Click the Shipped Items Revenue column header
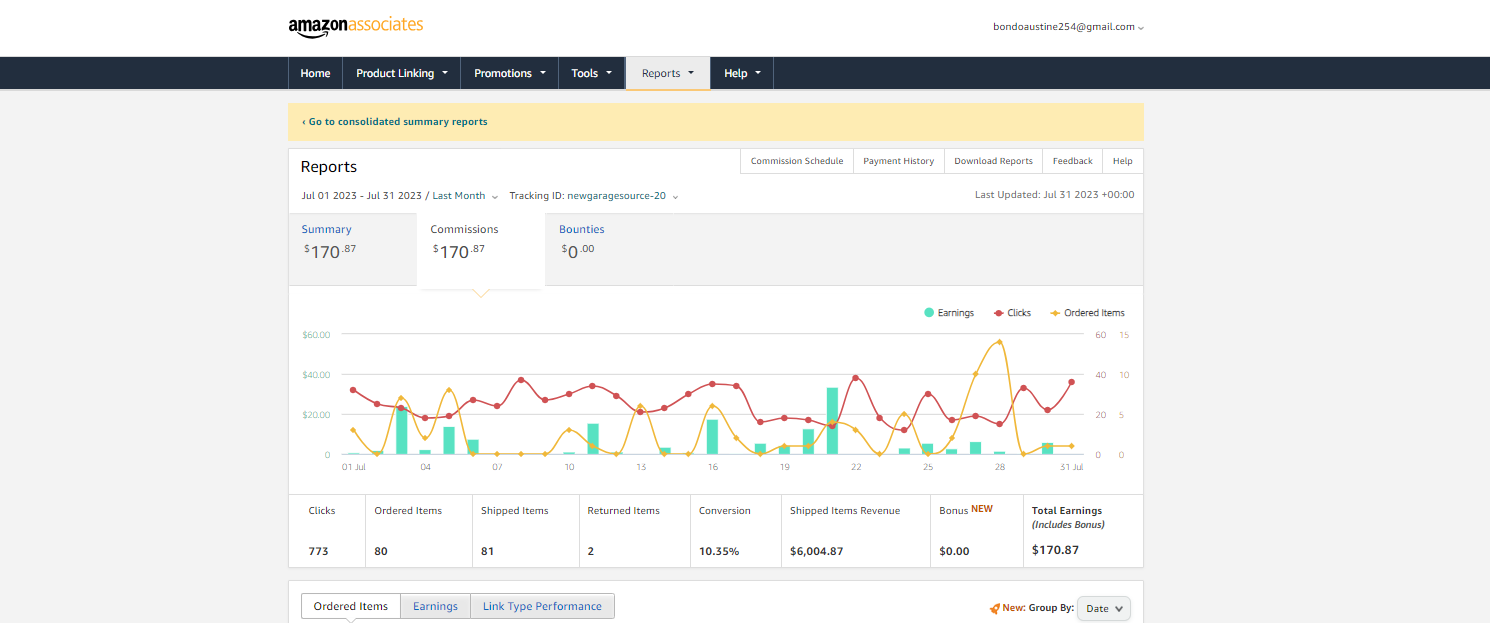This screenshot has height=623, width=1490. 845,511
